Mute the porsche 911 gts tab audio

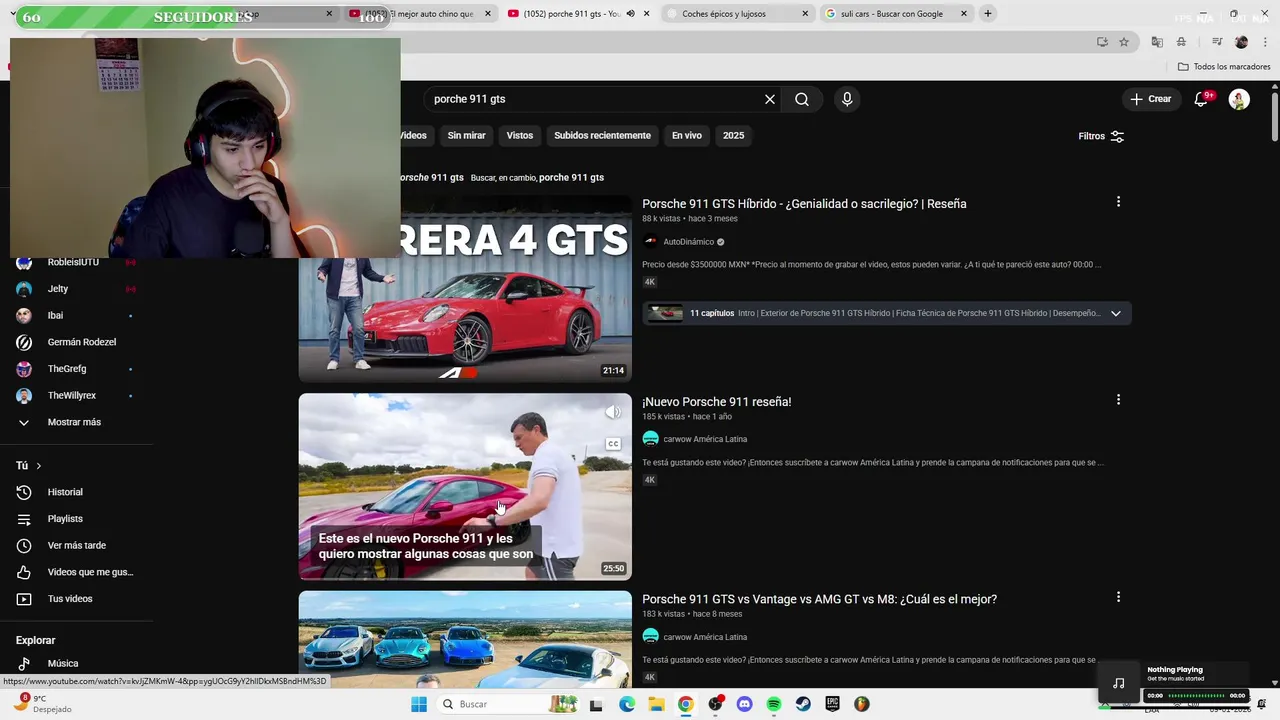pos(630,14)
